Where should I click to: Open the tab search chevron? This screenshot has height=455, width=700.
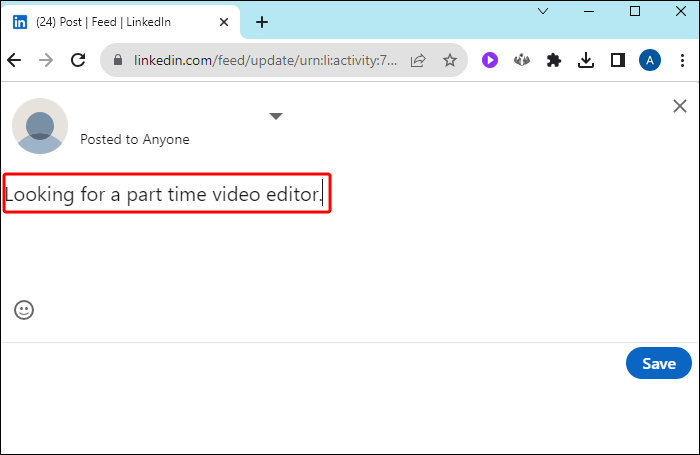(543, 11)
